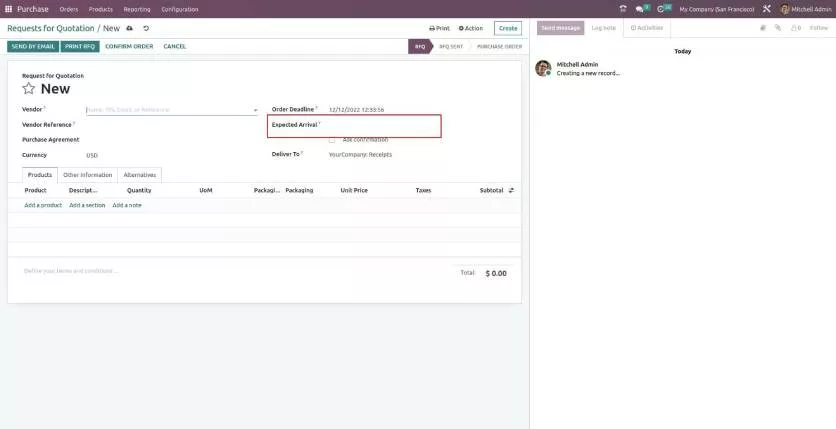Click Print RFQ button
Screen dimensions: 836x429
(80, 46)
